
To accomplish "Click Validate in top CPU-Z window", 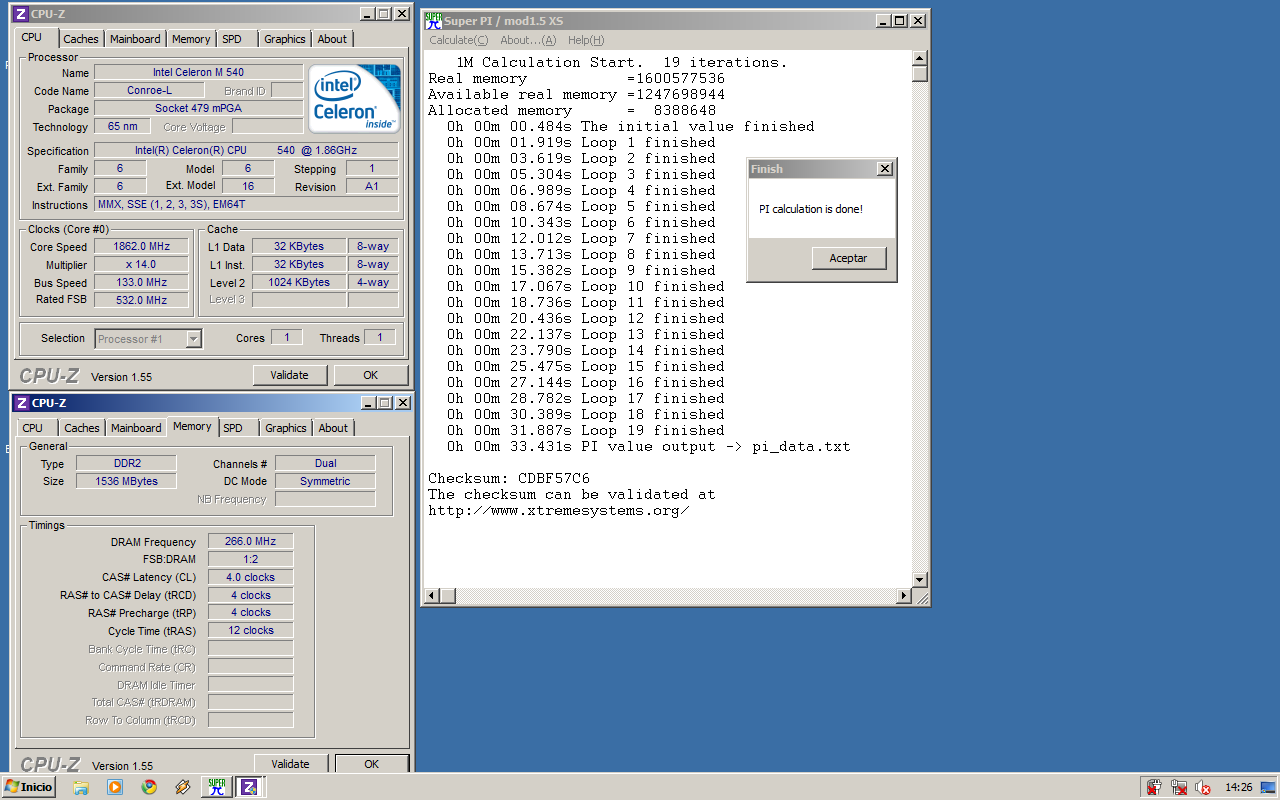I will (x=290, y=375).
